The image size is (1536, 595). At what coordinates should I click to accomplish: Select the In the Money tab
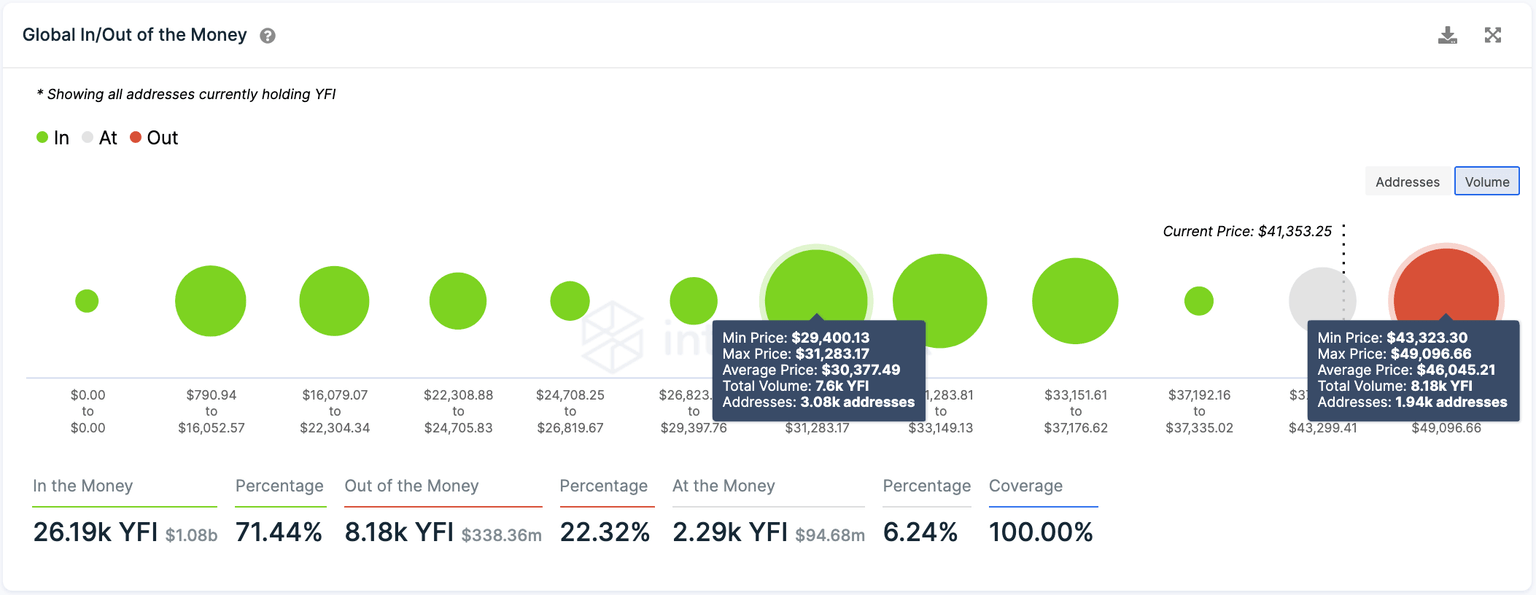point(83,486)
